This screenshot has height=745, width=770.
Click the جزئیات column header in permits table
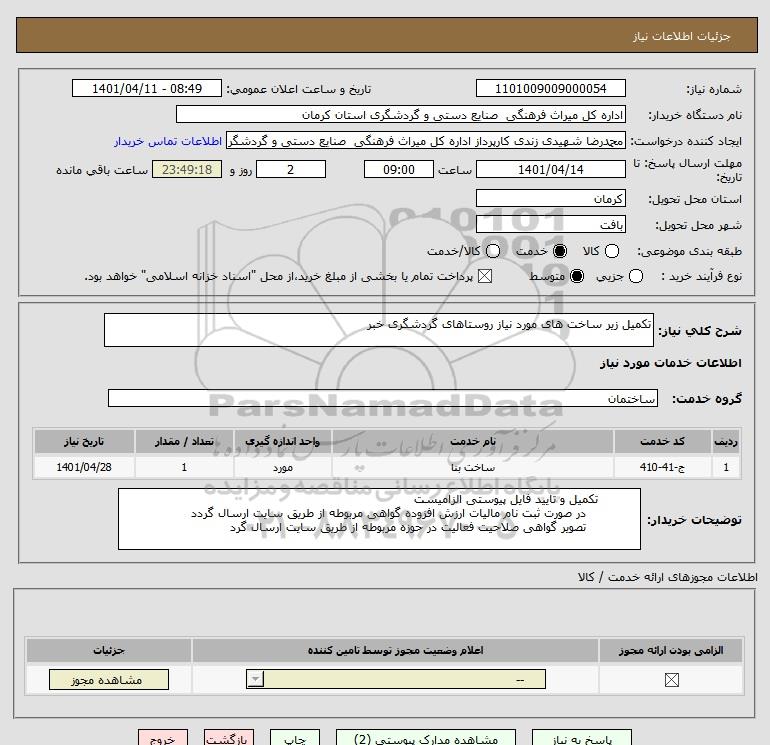tap(109, 650)
